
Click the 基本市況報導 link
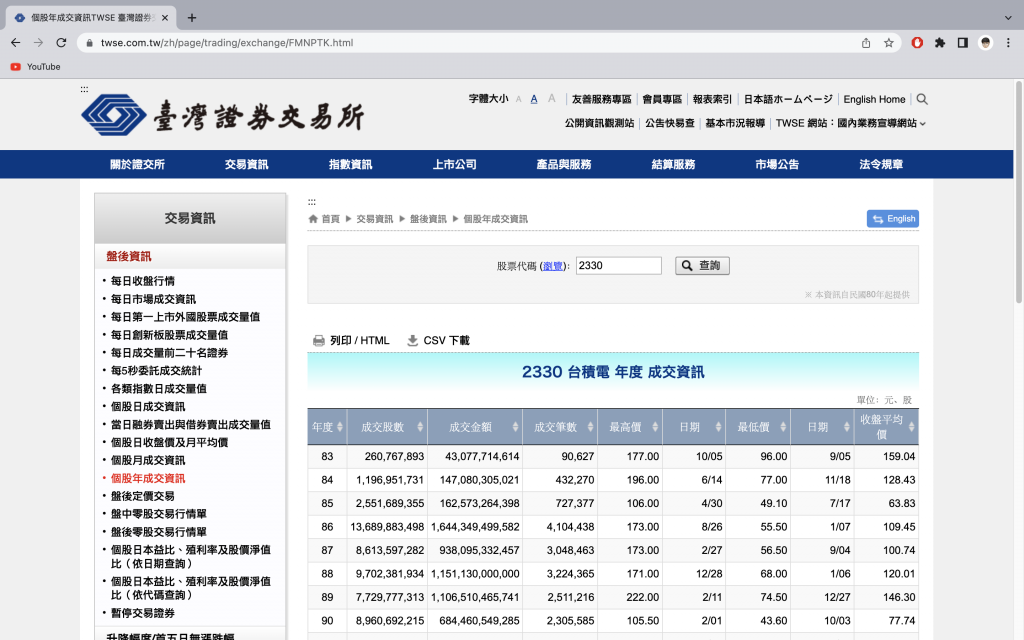pos(735,123)
